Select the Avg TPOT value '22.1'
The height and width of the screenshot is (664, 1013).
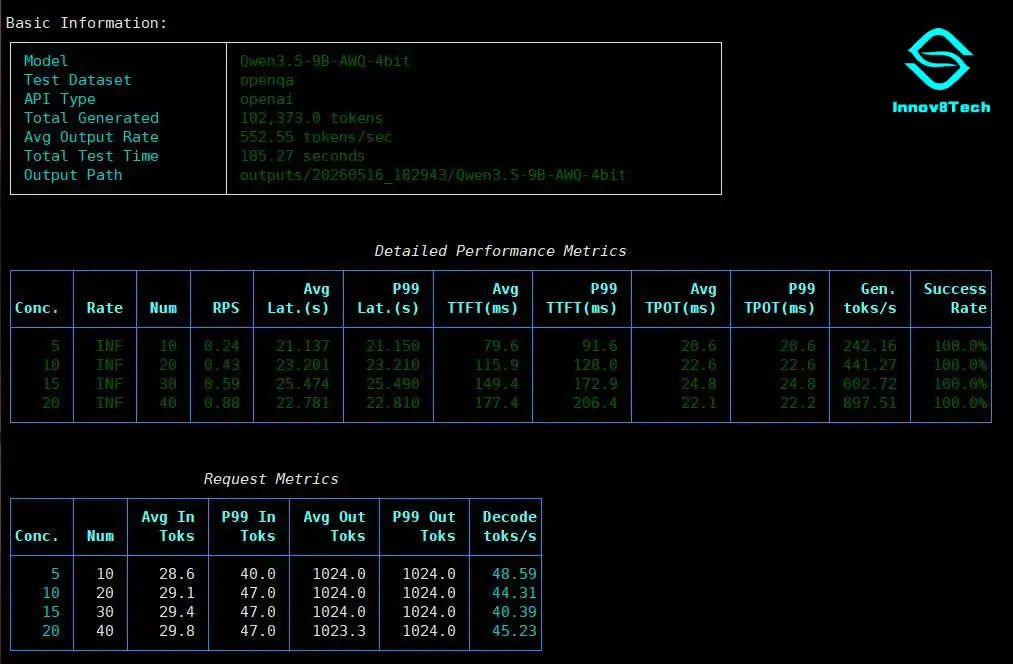click(x=698, y=403)
